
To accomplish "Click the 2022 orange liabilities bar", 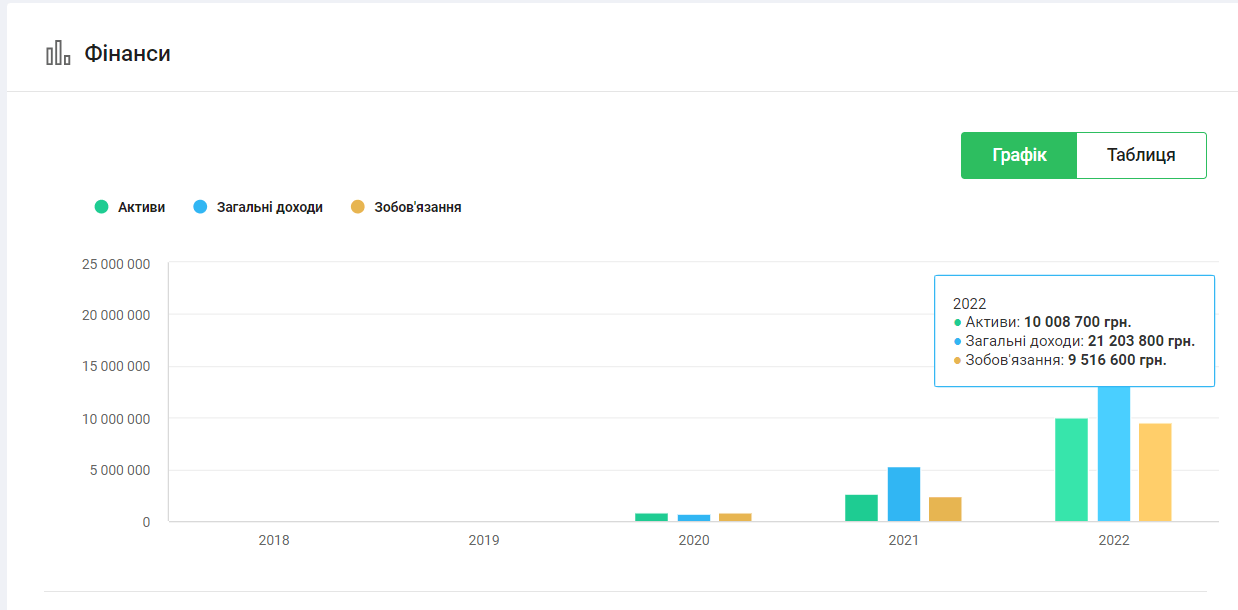I will tap(1155, 472).
